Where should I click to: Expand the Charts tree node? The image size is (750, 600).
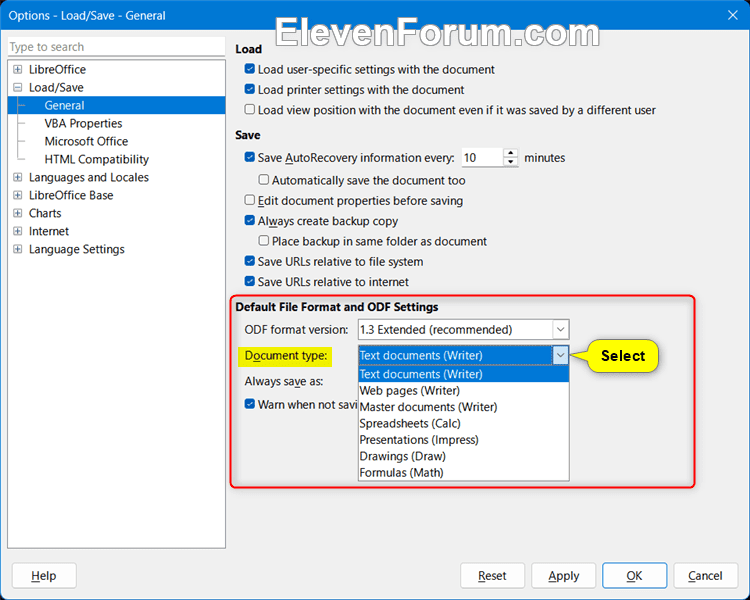point(18,213)
